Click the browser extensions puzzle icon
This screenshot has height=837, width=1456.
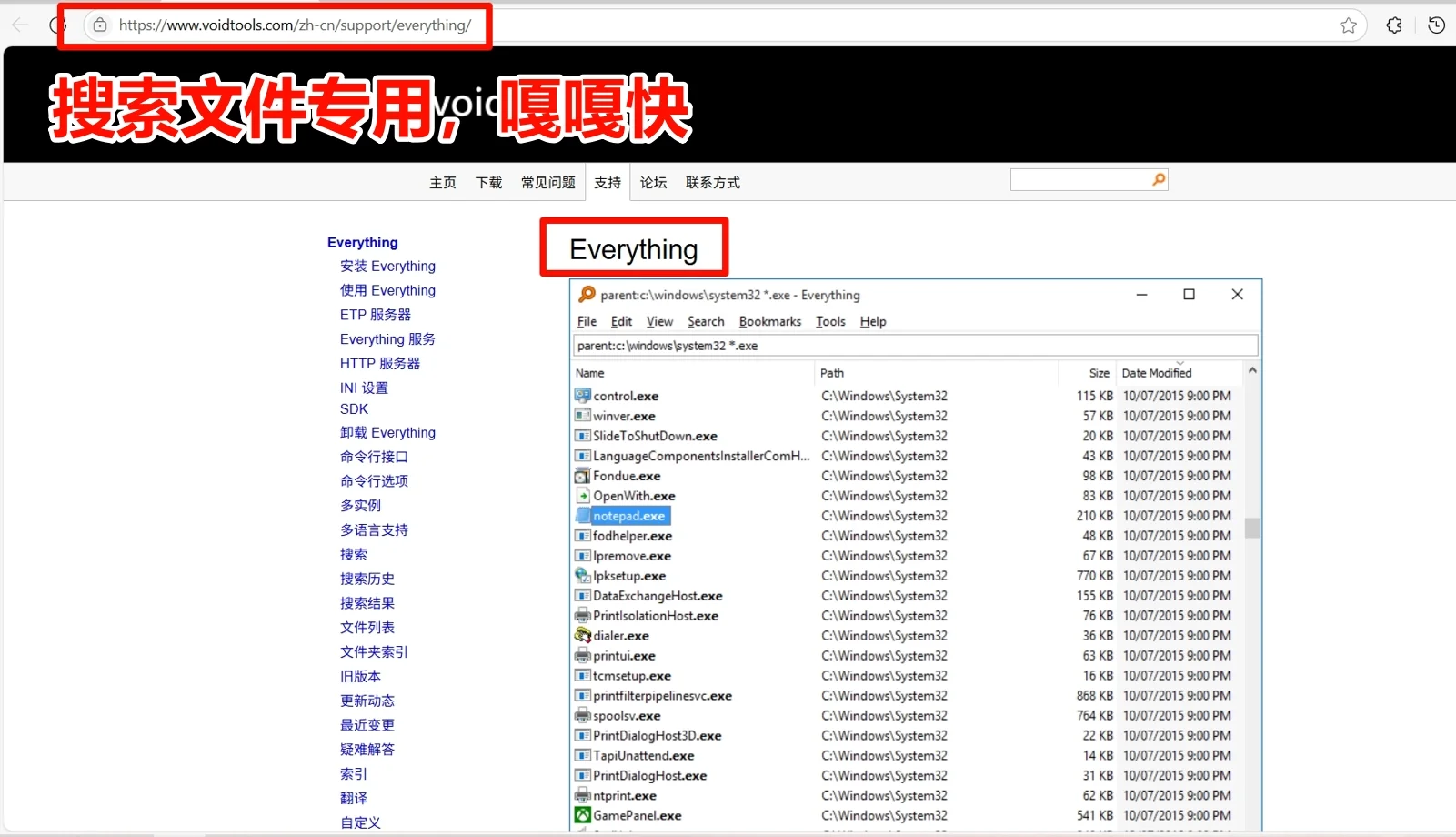point(1393,25)
